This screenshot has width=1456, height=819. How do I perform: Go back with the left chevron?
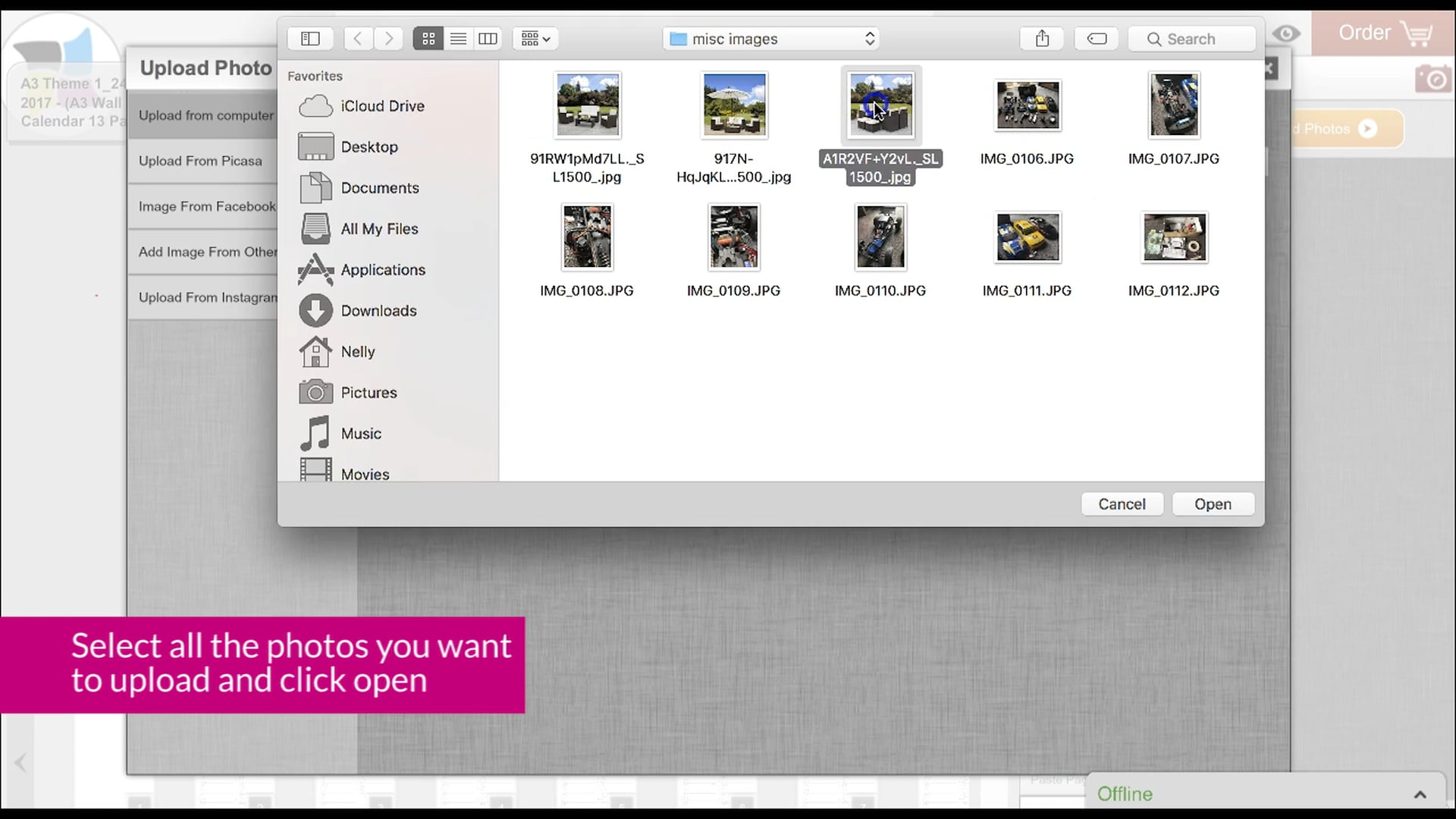(358, 39)
